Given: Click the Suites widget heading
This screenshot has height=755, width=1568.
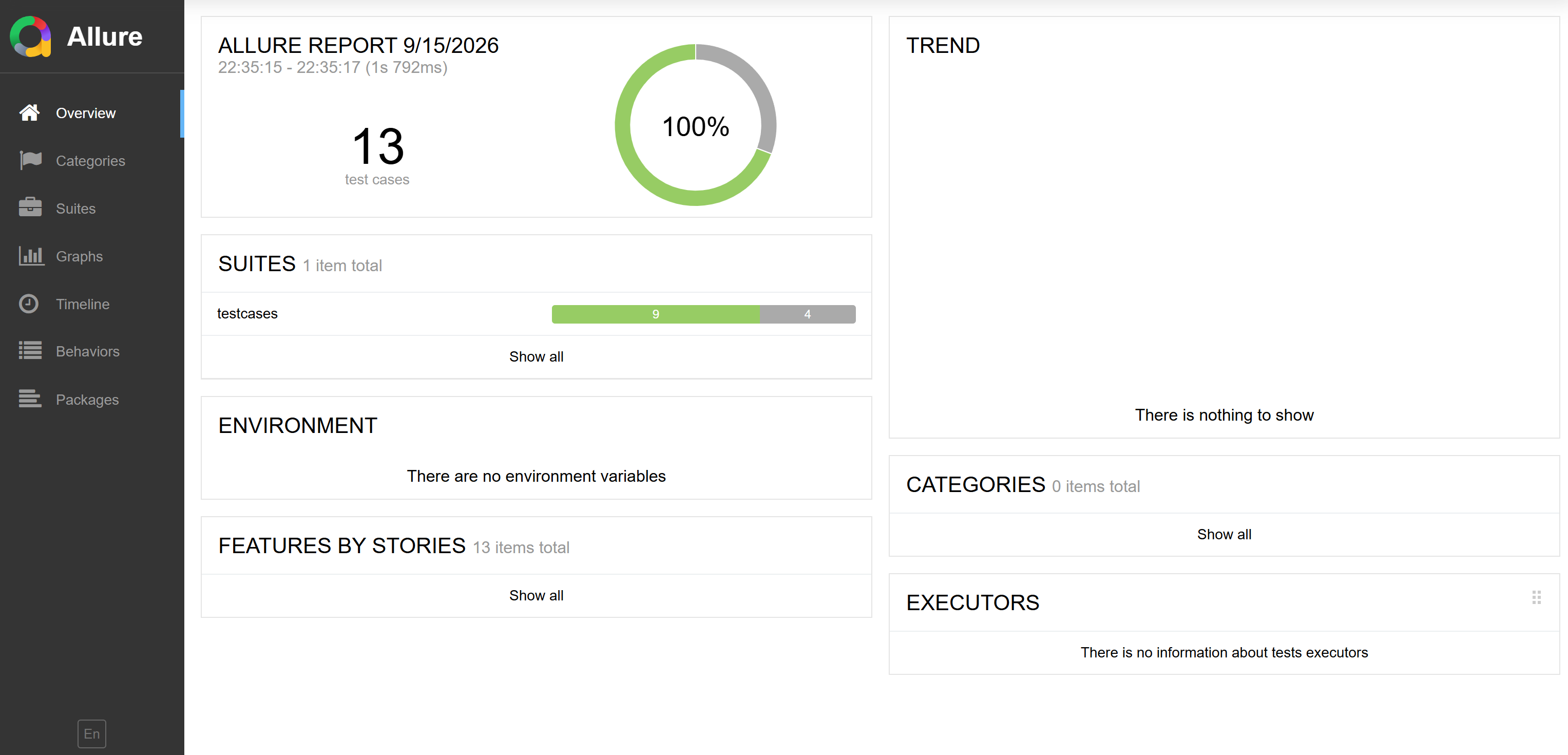Looking at the screenshot, I should (x=257, y=264).
